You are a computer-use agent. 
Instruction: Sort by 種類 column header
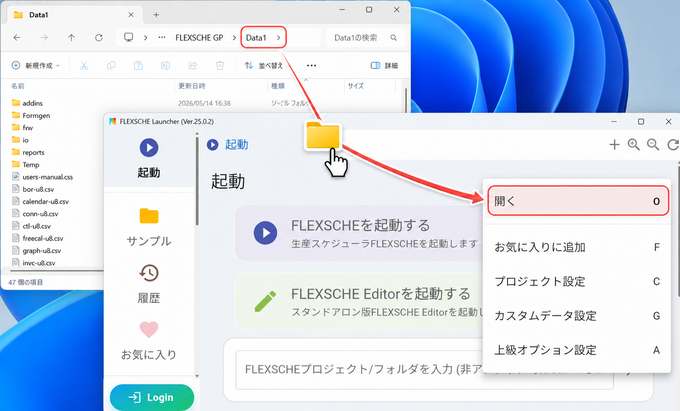point(278,86)
